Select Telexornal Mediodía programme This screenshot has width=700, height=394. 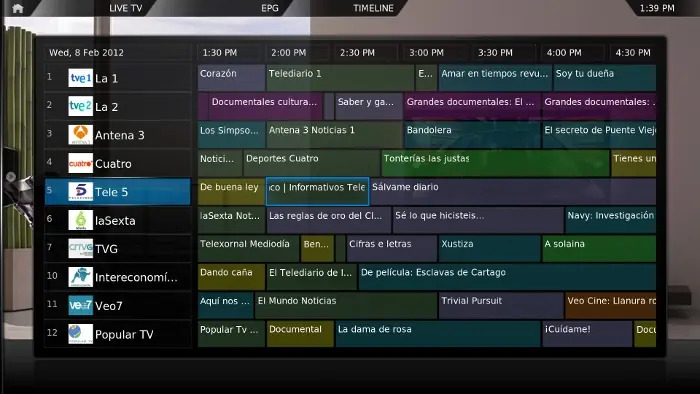coord(248,248)
